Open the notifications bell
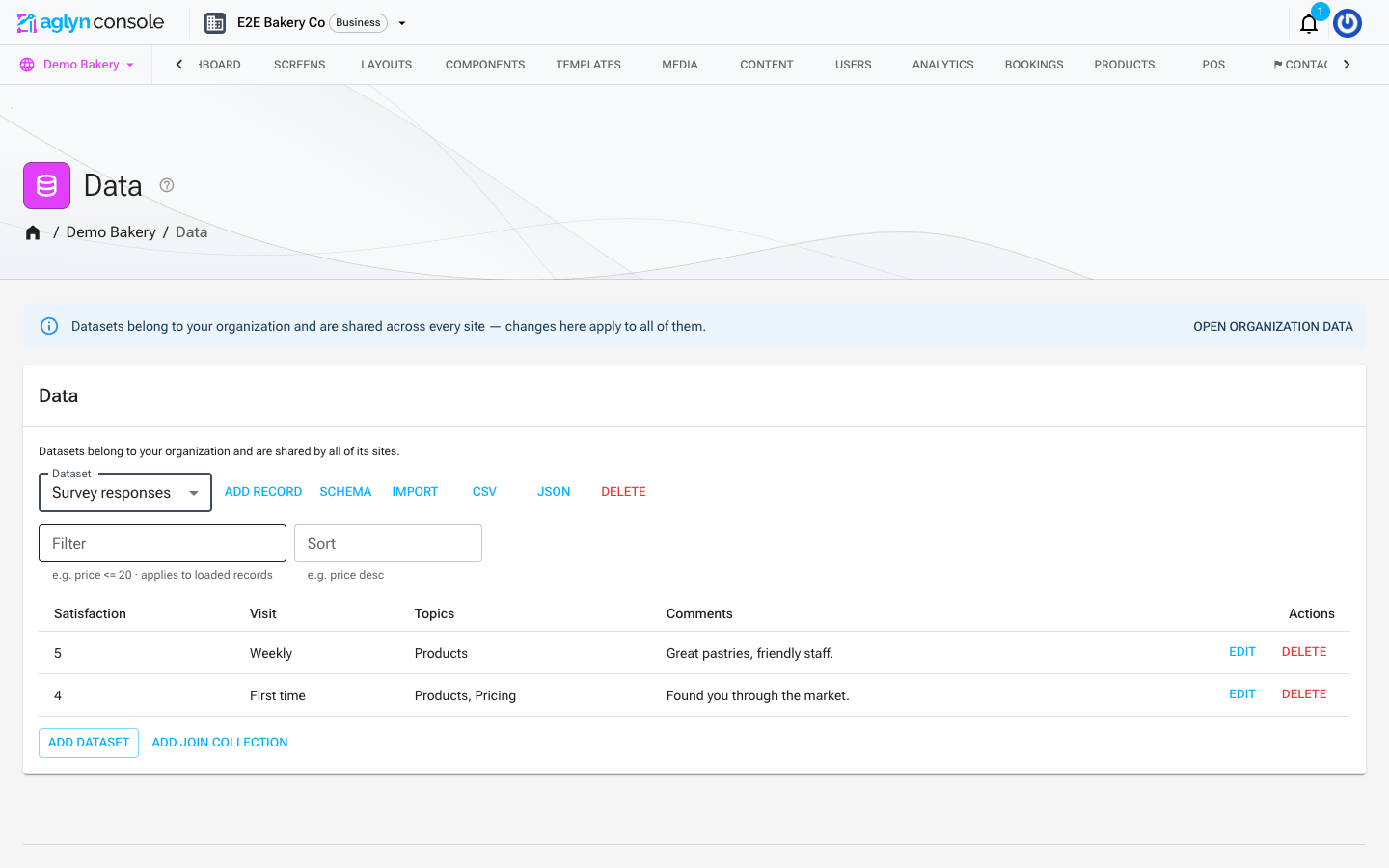 click(1309, 23)
